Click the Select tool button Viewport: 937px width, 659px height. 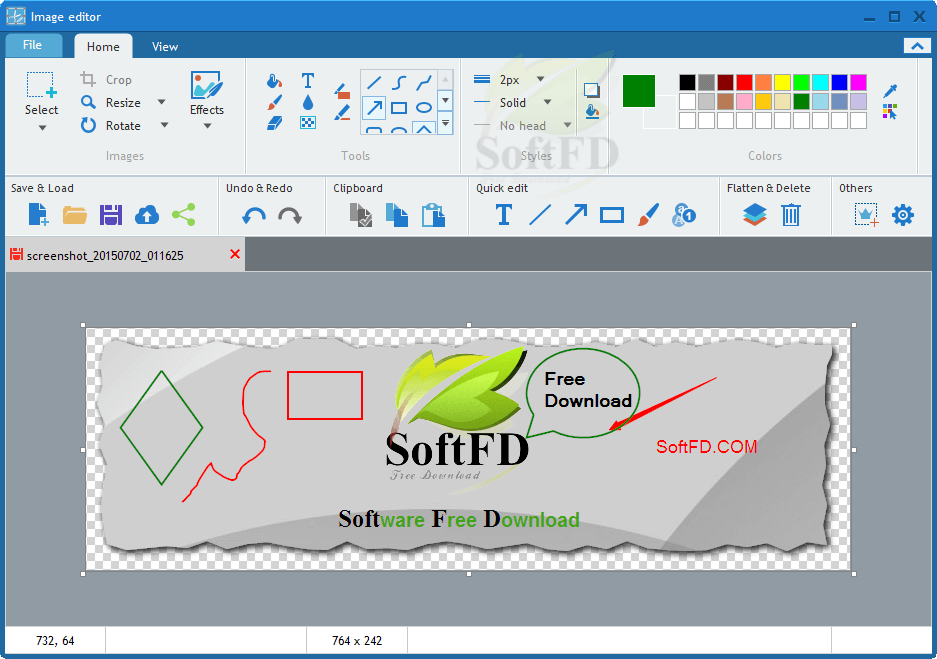tap(41, 94)
